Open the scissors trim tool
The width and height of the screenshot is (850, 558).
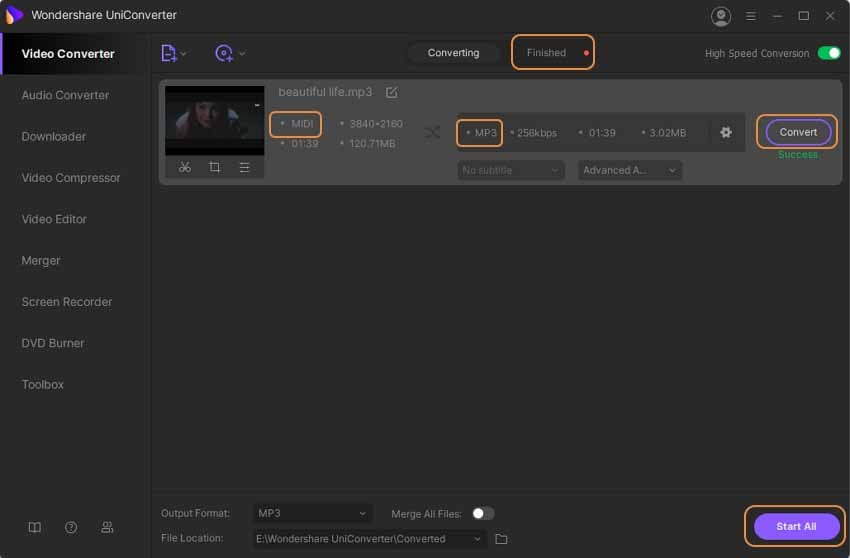pos(185,168)
